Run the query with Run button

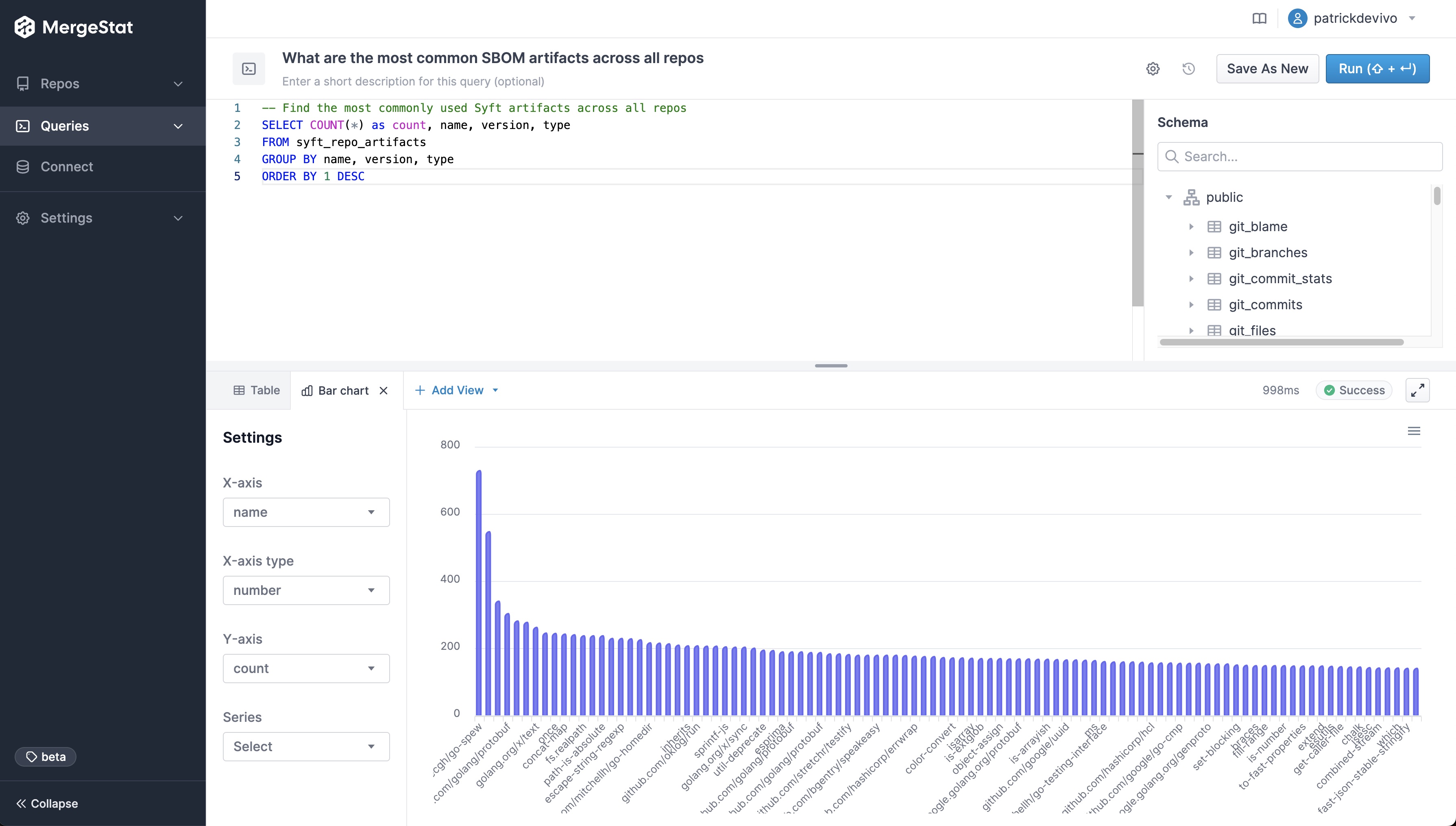[1377, 69]
